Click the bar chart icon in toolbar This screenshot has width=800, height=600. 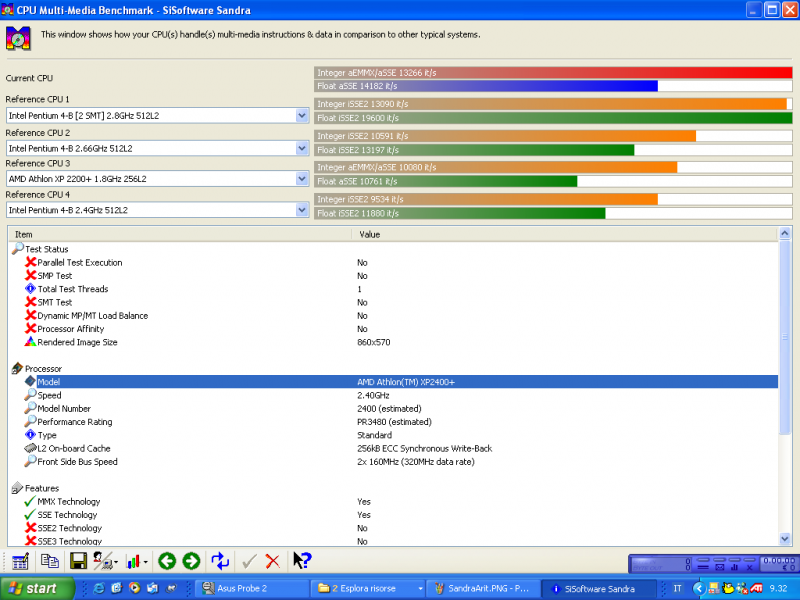(134, 562)
